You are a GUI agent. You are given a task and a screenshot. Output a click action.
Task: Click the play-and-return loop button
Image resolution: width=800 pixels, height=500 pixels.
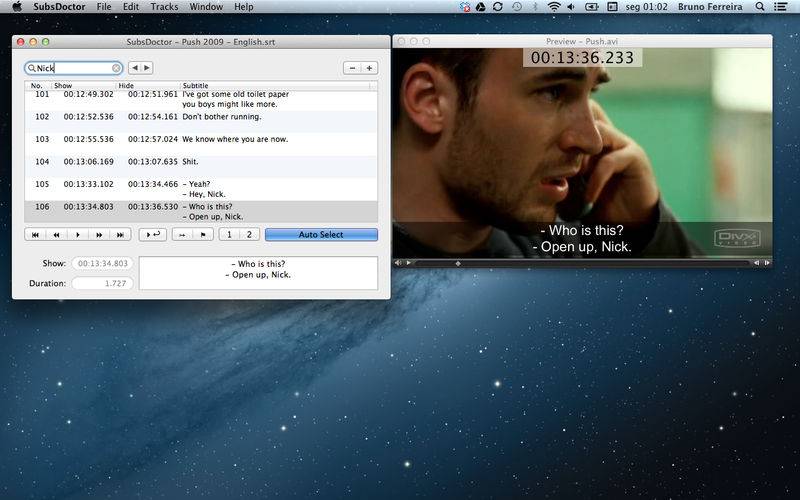(x=153, y=235)
